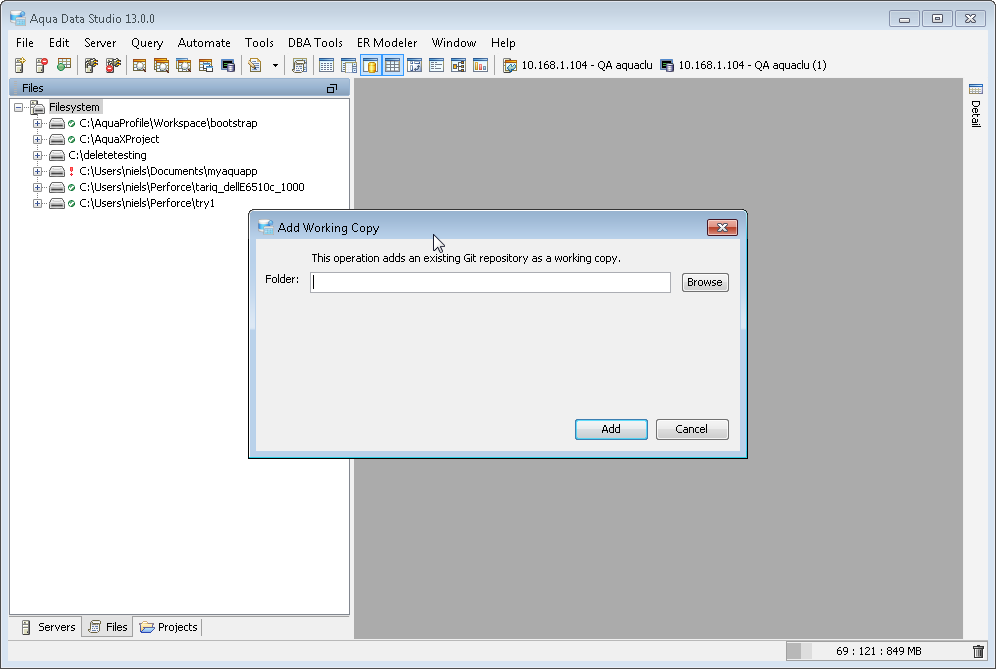Screen dimensions: 996x669
Task: Click the ER diagram hierarchy toolbar icon
Action: [459, 65]
